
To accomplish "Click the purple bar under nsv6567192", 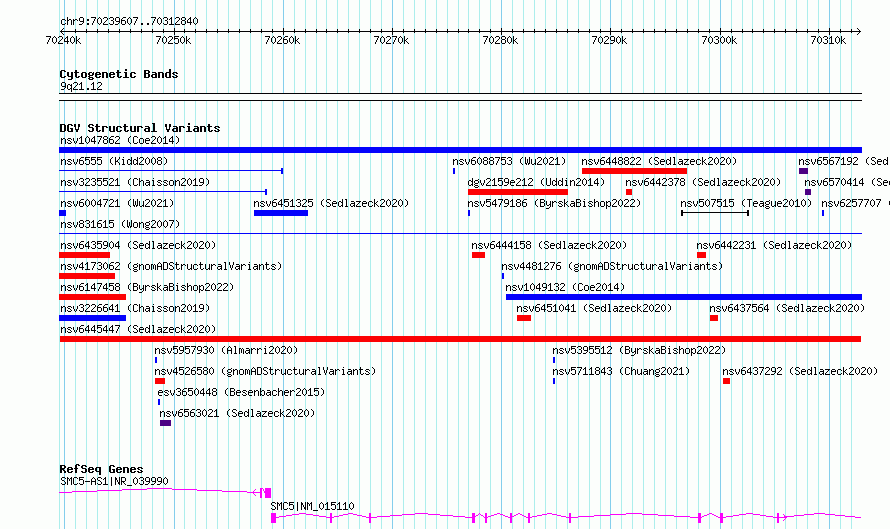I will click(803, 171).
